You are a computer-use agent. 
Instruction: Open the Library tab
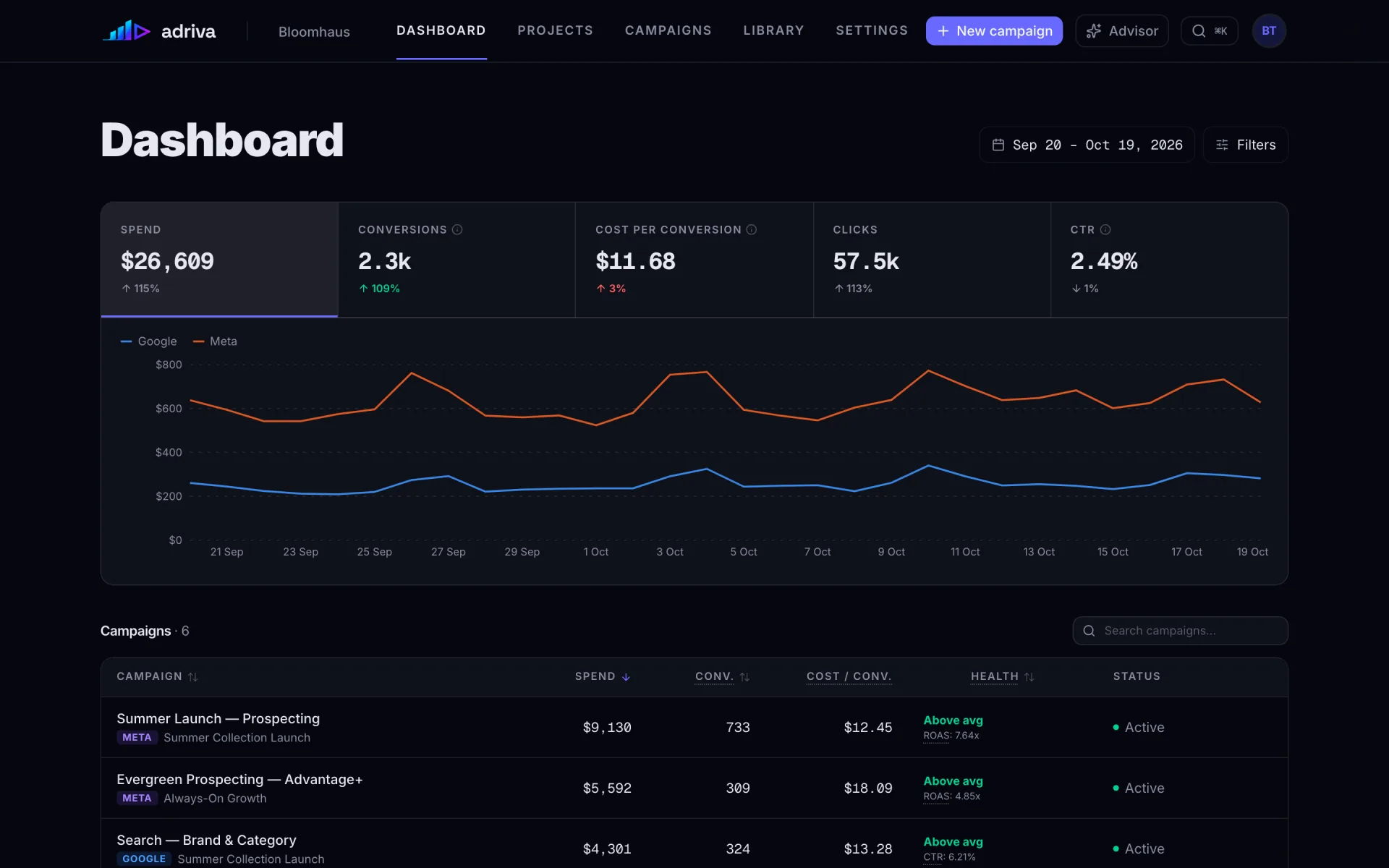point(773,30)
